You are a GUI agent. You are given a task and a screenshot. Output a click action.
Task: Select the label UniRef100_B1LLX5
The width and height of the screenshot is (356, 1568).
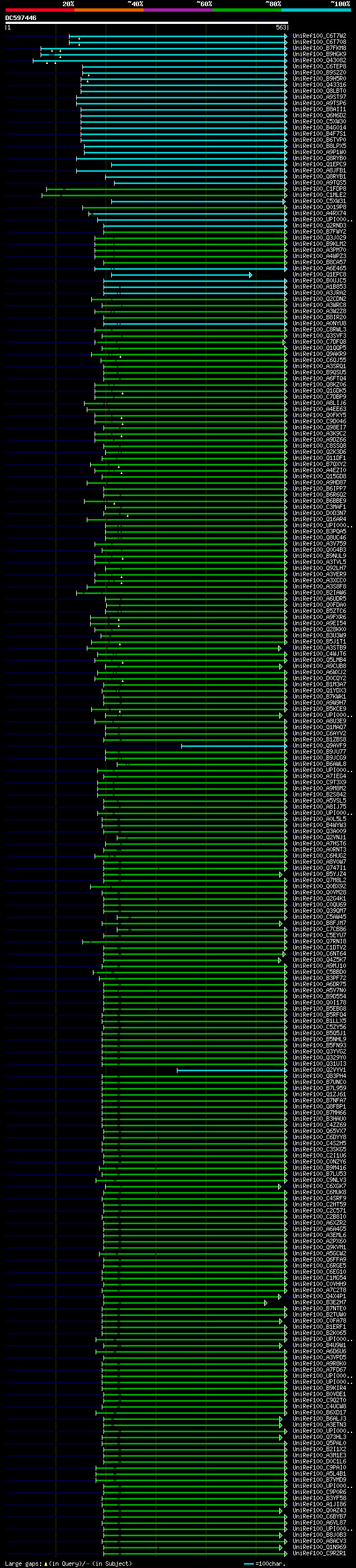coord(319,1020)
